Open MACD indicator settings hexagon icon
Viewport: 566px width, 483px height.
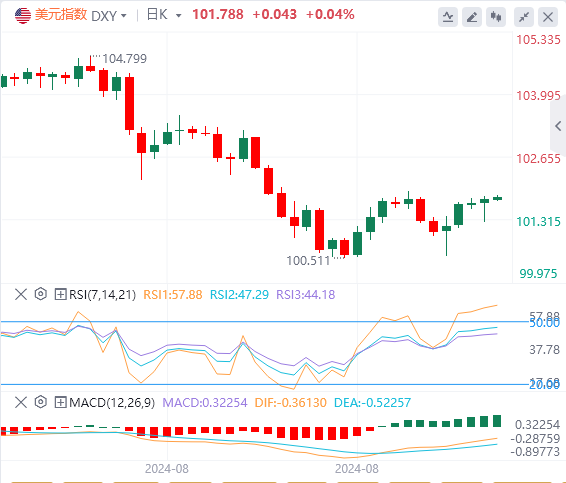pos(41,402)
